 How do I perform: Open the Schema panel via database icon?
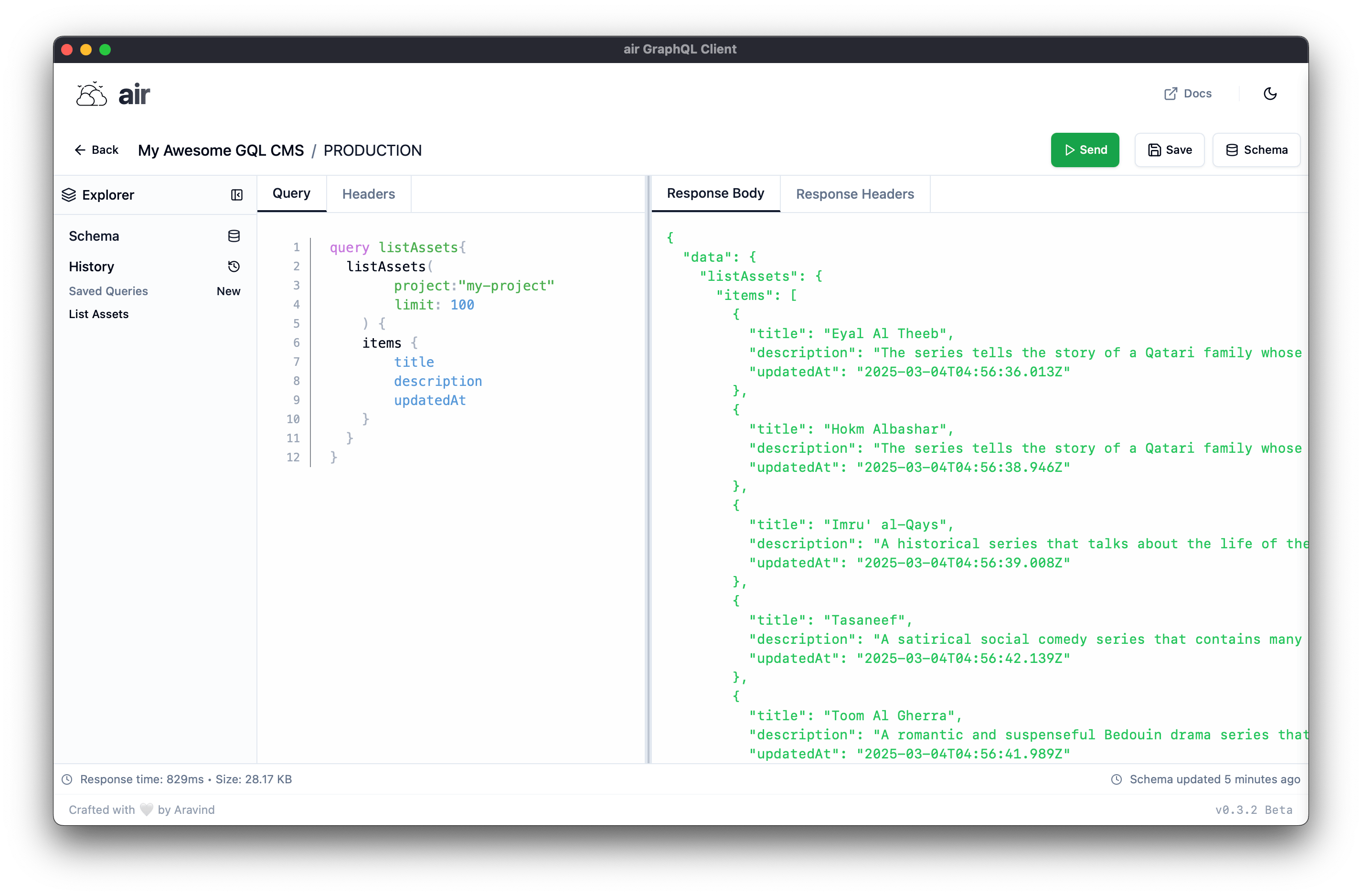tap(234, 236)
